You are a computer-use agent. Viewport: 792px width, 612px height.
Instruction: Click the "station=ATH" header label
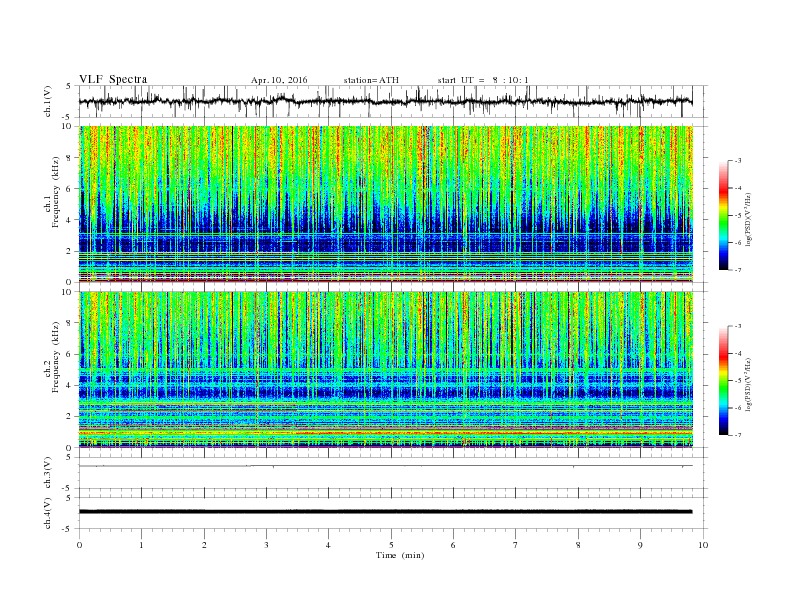coord(371,80)
